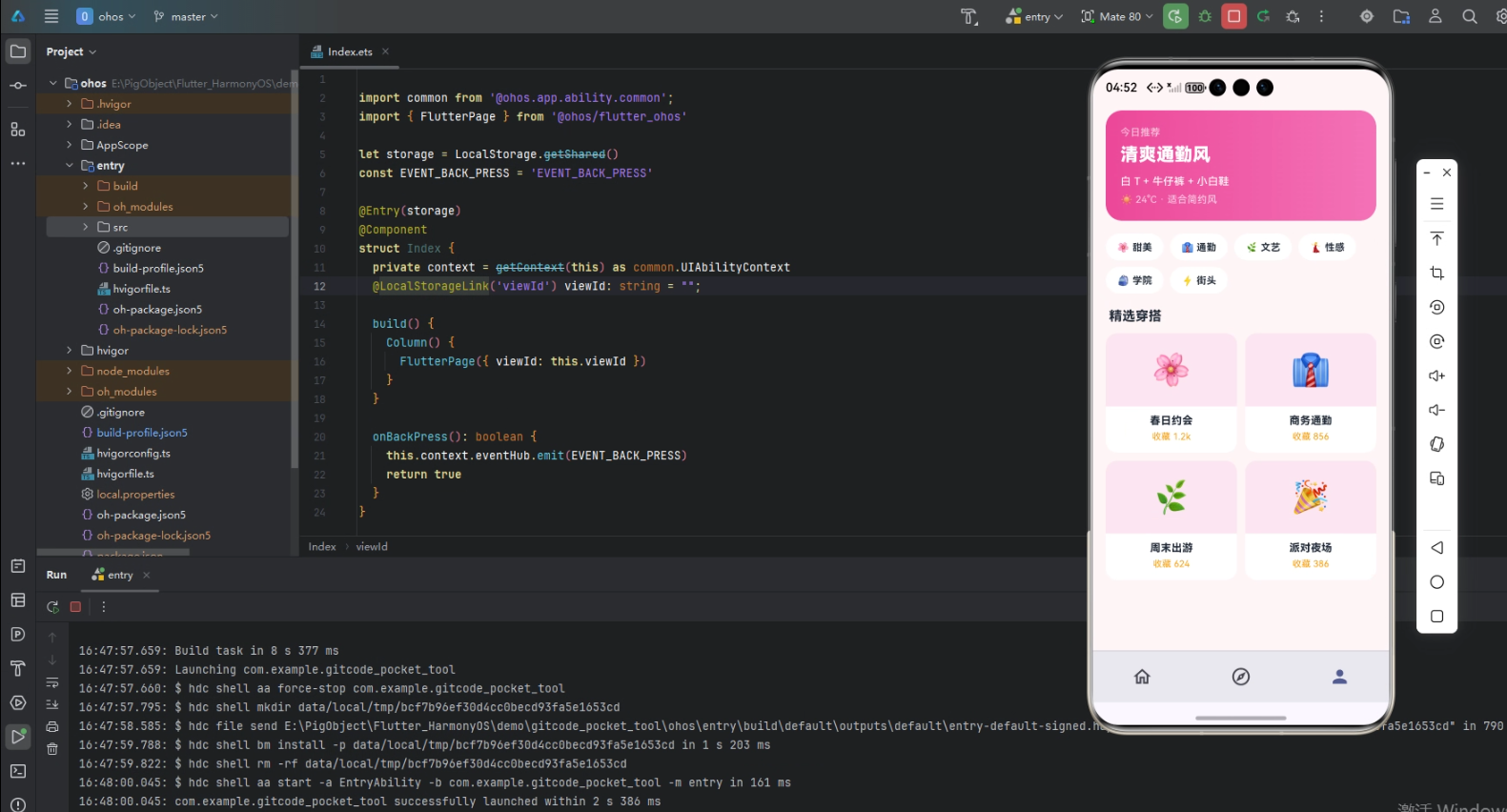Open the Commit tool window icon
The image size is (1507, 812).
click(x=18, y=86)
